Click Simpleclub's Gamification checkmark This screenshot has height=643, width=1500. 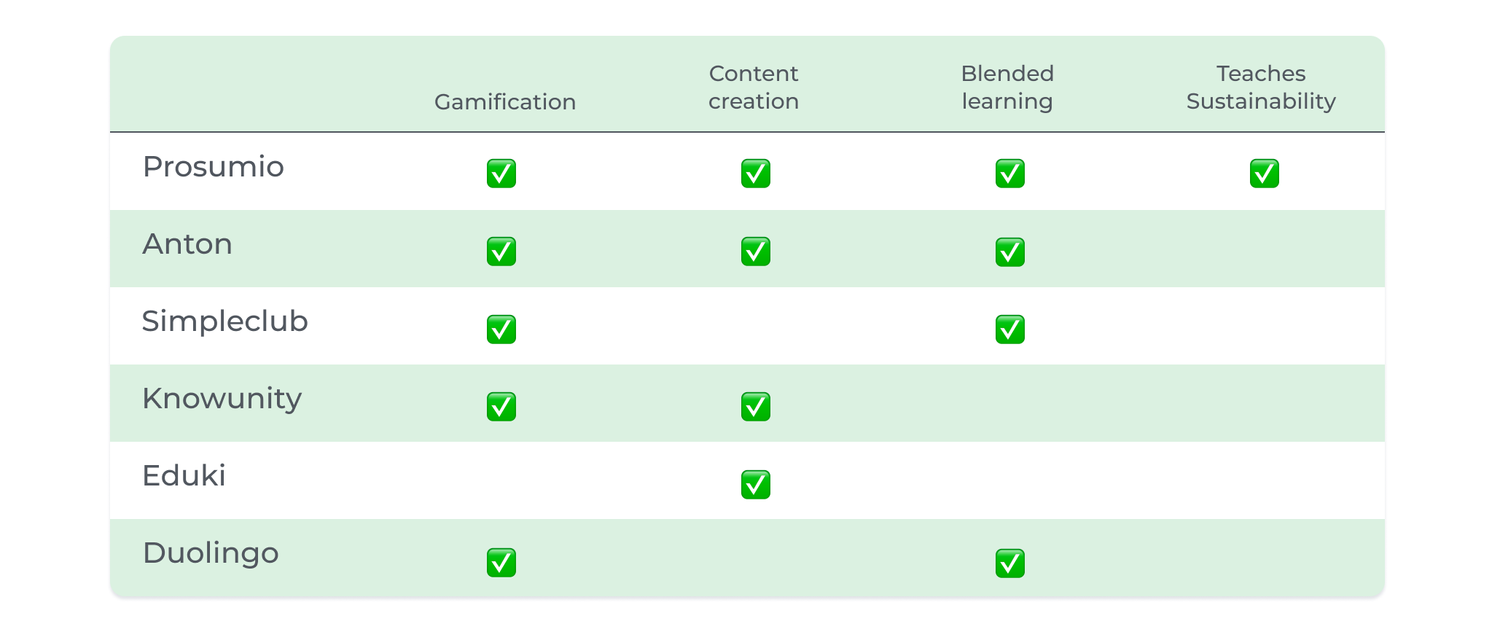pyautogui.click(x=501, y=329)
